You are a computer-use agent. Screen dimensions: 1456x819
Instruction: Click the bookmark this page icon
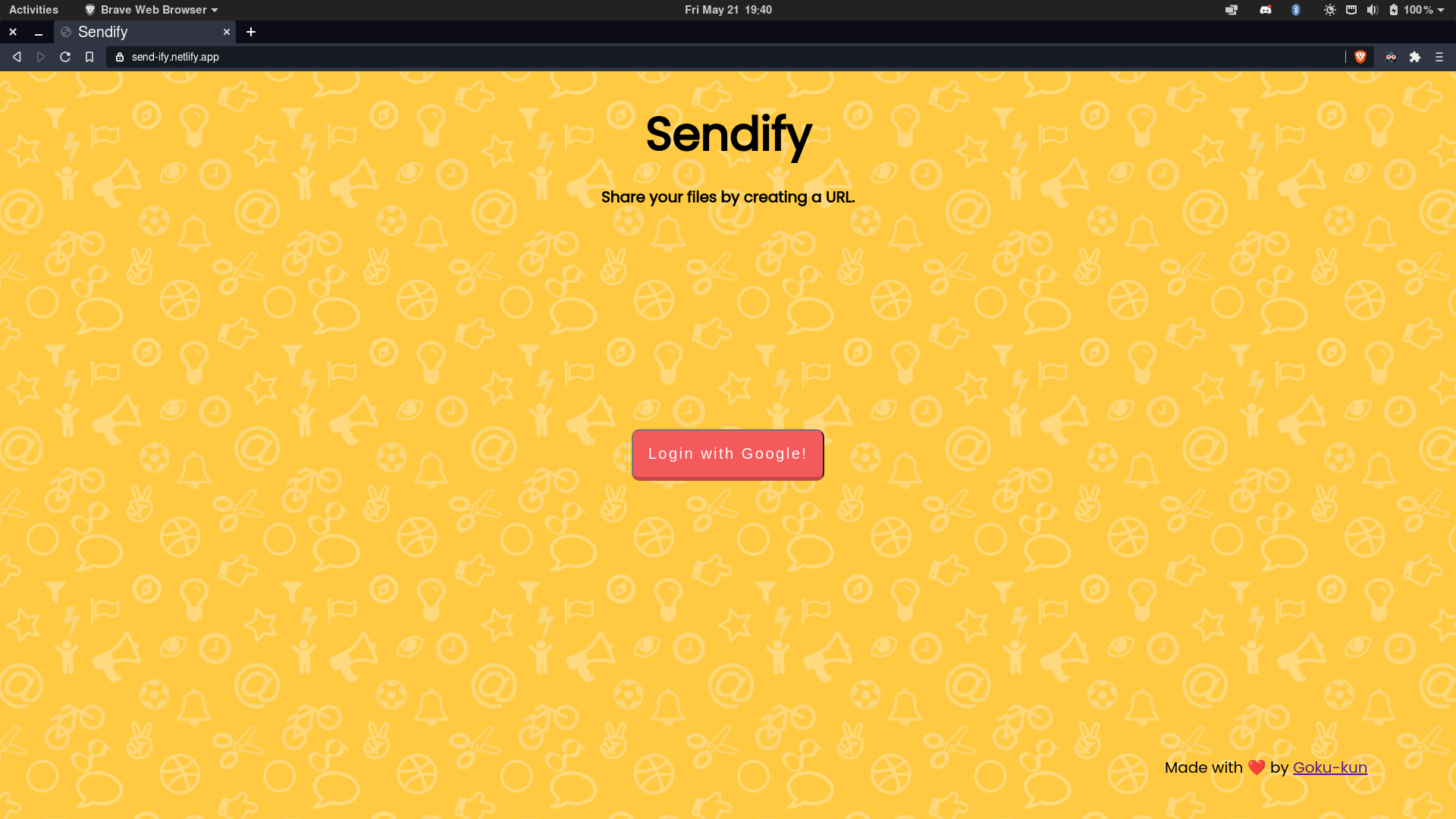click(89, 57)
